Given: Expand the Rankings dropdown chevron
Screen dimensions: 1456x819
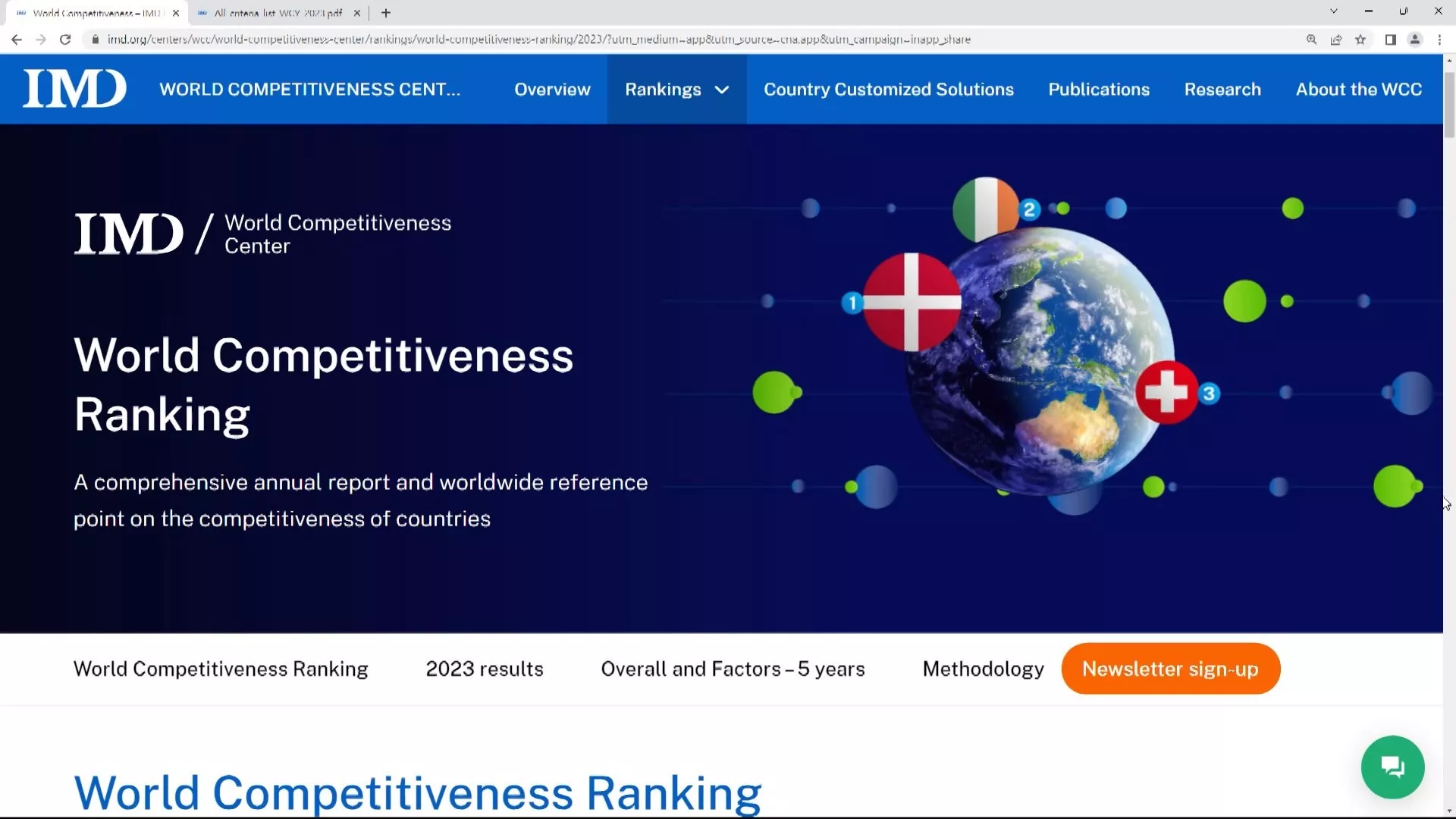Looking at the screenshot, I should point(722,89).
